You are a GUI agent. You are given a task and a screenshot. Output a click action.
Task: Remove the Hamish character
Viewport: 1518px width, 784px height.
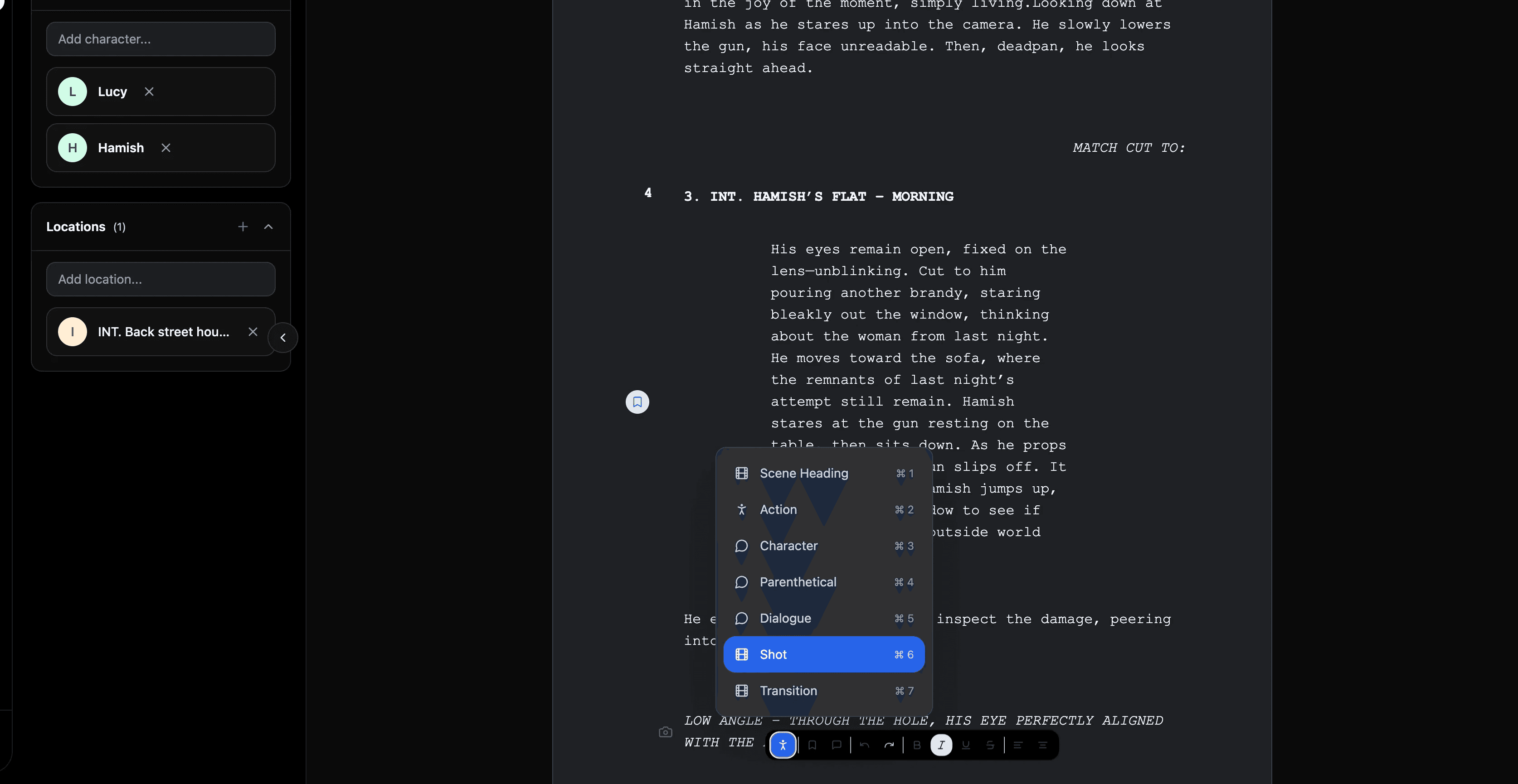pos(165,148)
